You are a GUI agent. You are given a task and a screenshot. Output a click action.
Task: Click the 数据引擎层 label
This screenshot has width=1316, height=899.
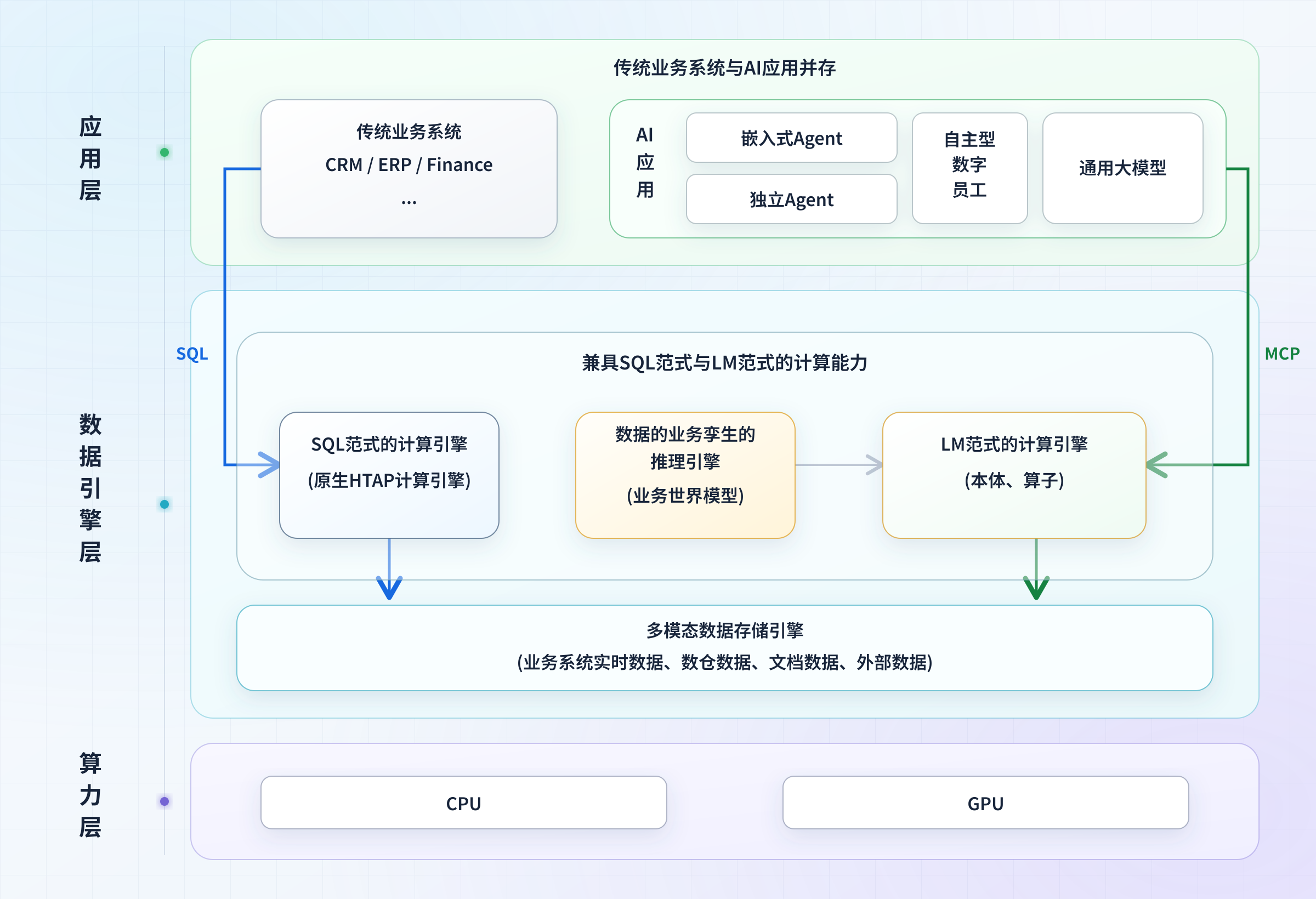[90, 488]
